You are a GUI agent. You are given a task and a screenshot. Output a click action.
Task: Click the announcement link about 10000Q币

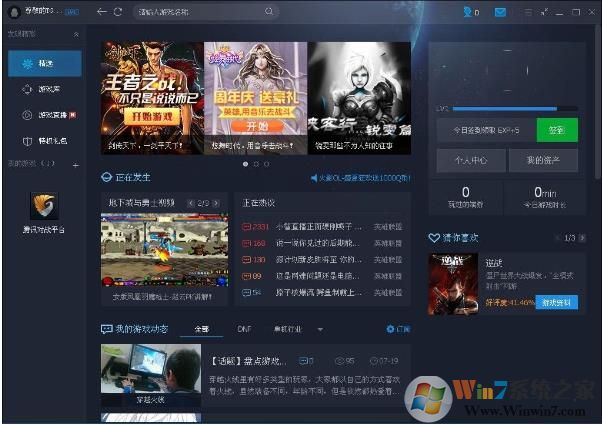[365, 178]
